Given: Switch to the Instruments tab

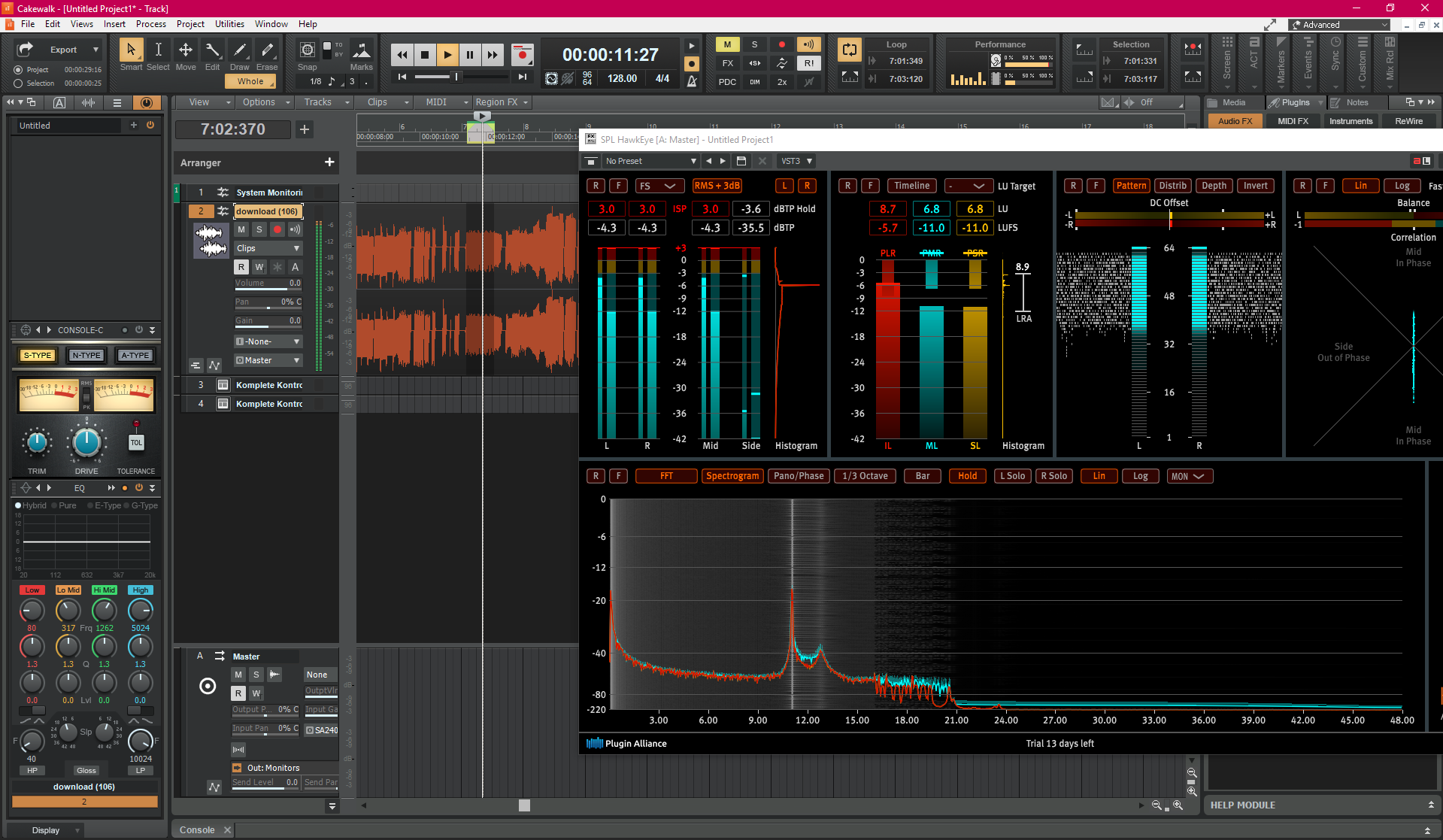Looking at the screenshot, I should click(x=1351, y=121).
